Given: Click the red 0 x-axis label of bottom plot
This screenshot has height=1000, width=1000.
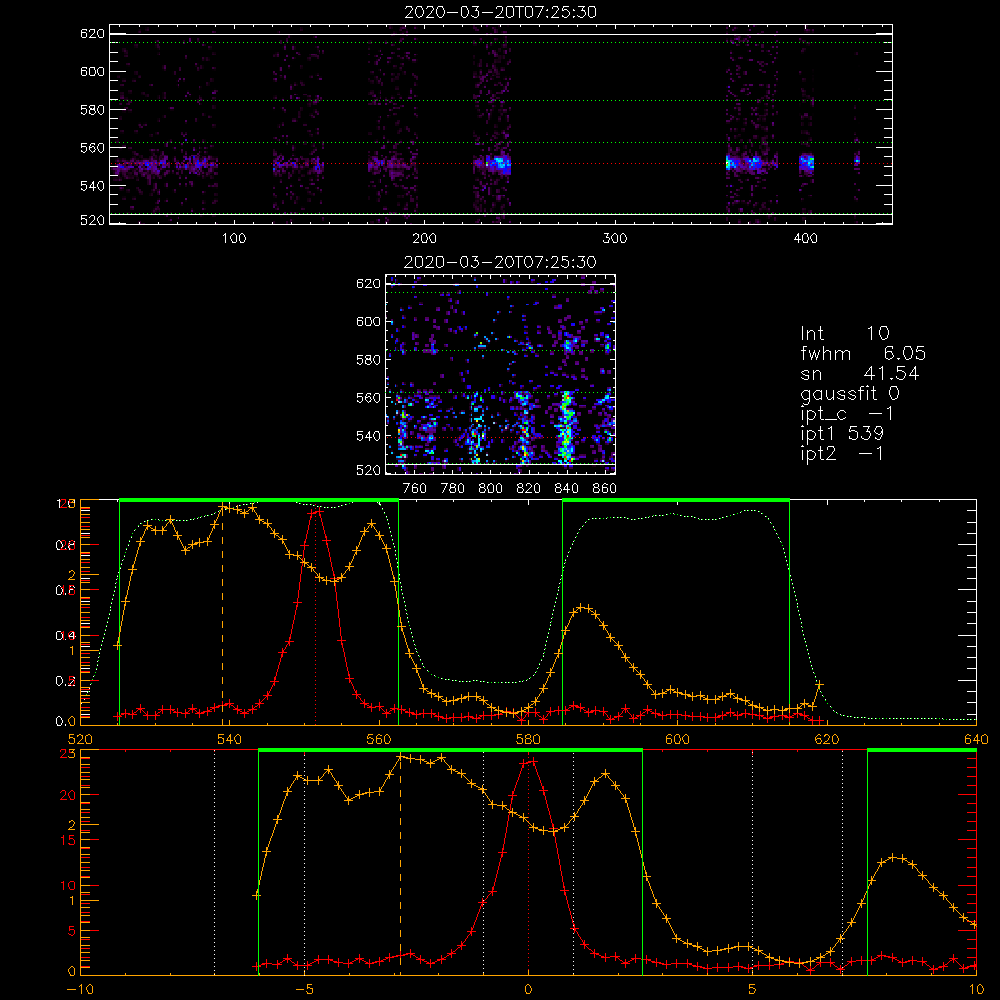Looking at the screenshot, I should tap(528, 990).
